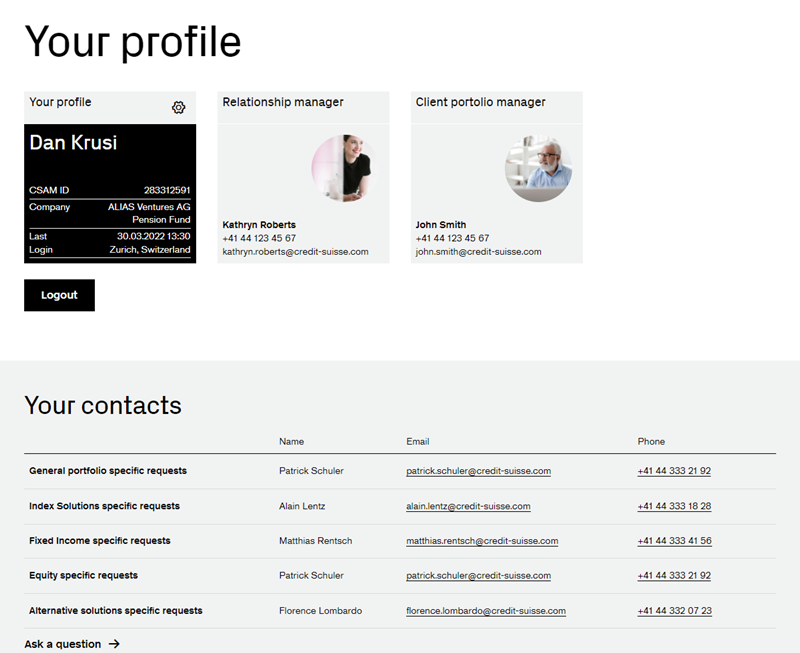Click florence.lombardo@credit-suisse.com email link

pyautogui.click(x=486, y=611)
